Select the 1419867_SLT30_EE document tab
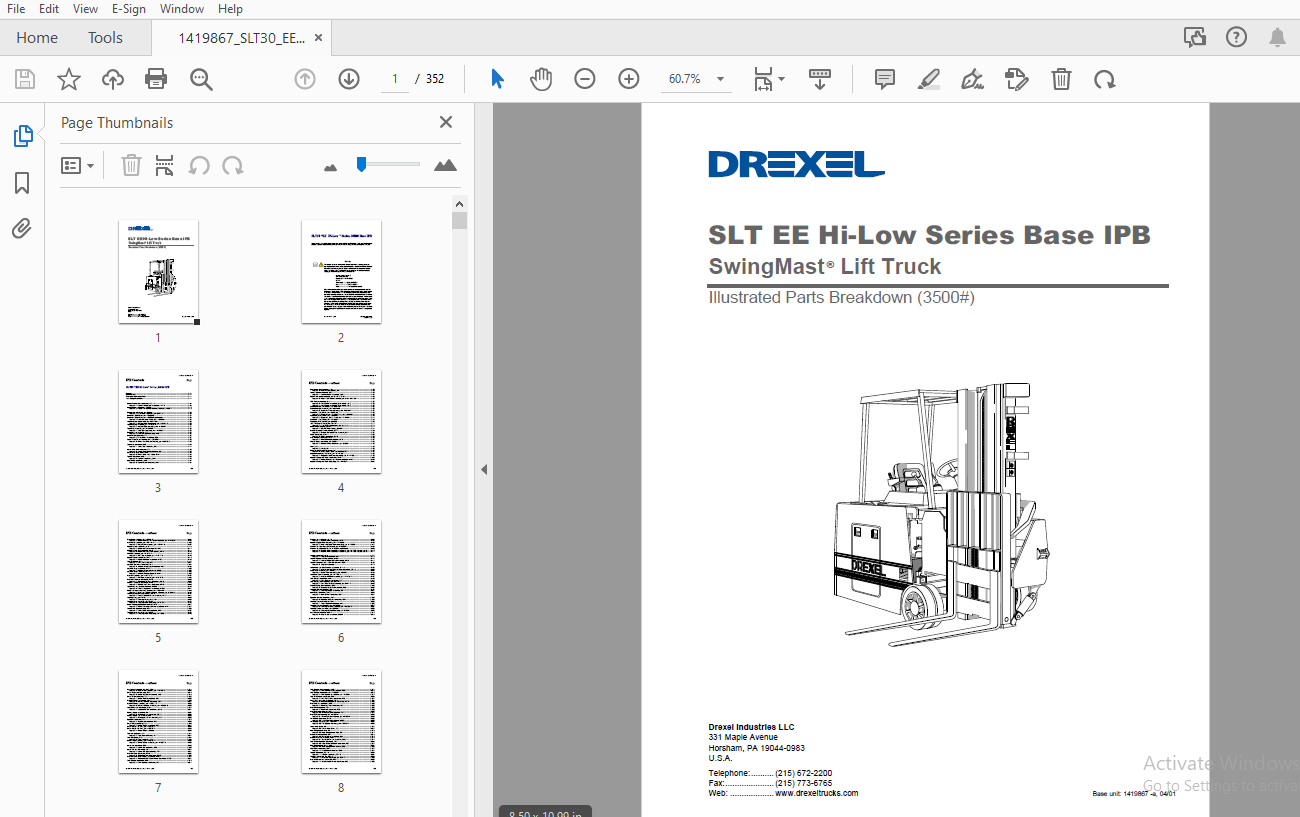 coord(241,38)
